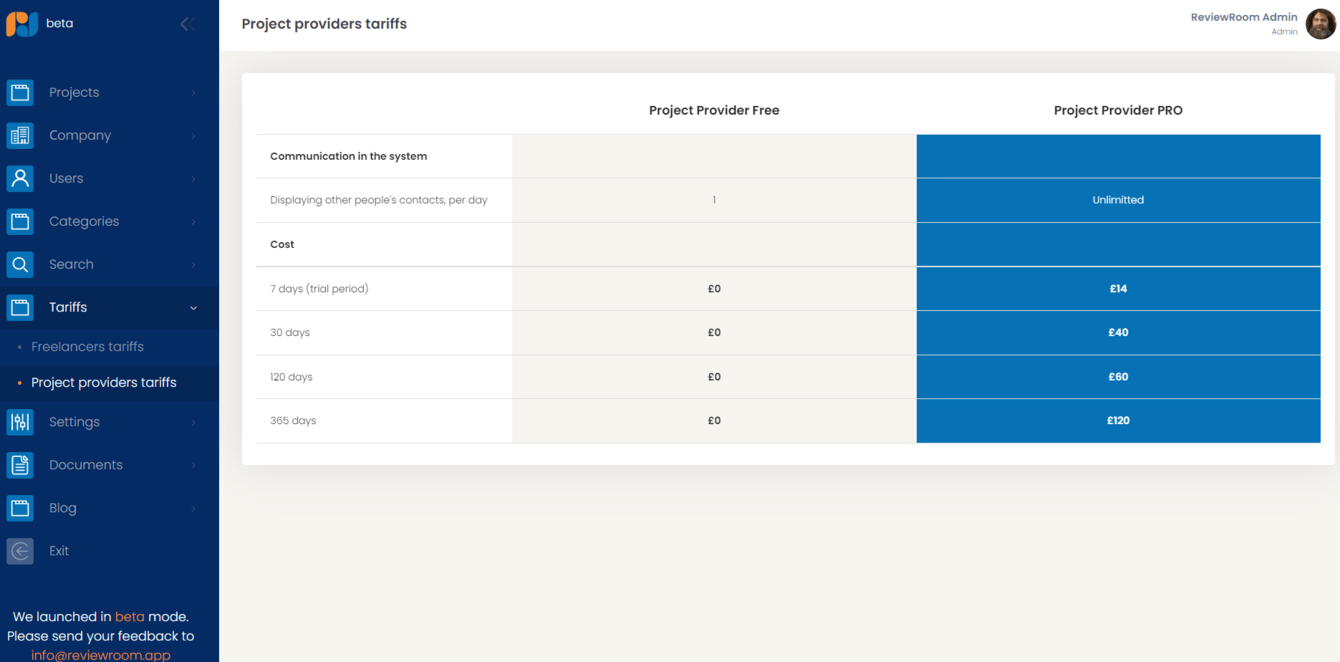The width and height of the screenshot is (1340, 662).
Task: Click the info@reviewroom.app email link
Action: [x=100, y=655]
